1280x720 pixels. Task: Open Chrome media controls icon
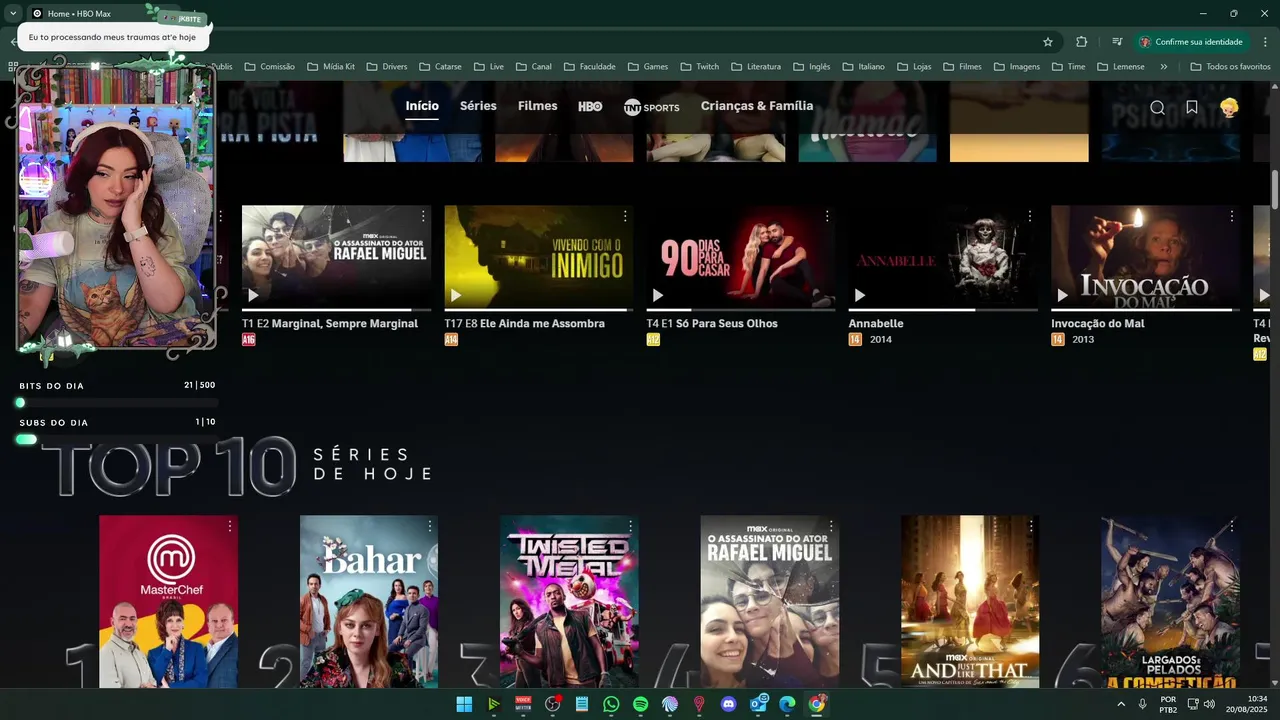click(x=1117, y=42)
